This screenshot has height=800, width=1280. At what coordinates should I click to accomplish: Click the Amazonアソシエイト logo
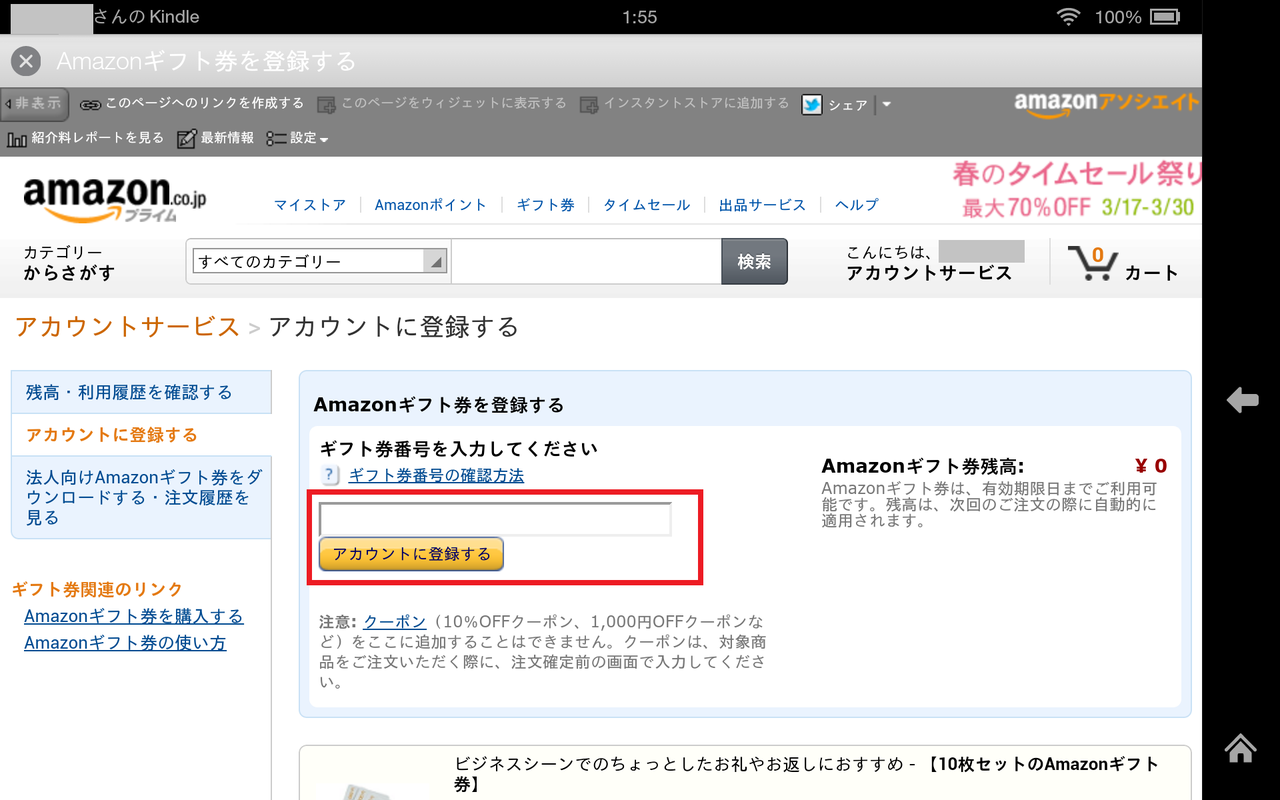(x=1106, y=103)
